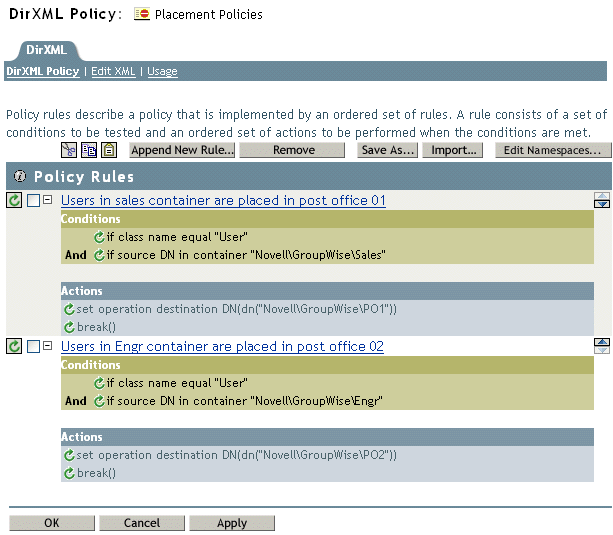The height and width of the screenshot is (535, 613).
Task: Click the paste clipboard toolbar icon
Action: coord(108,150)
